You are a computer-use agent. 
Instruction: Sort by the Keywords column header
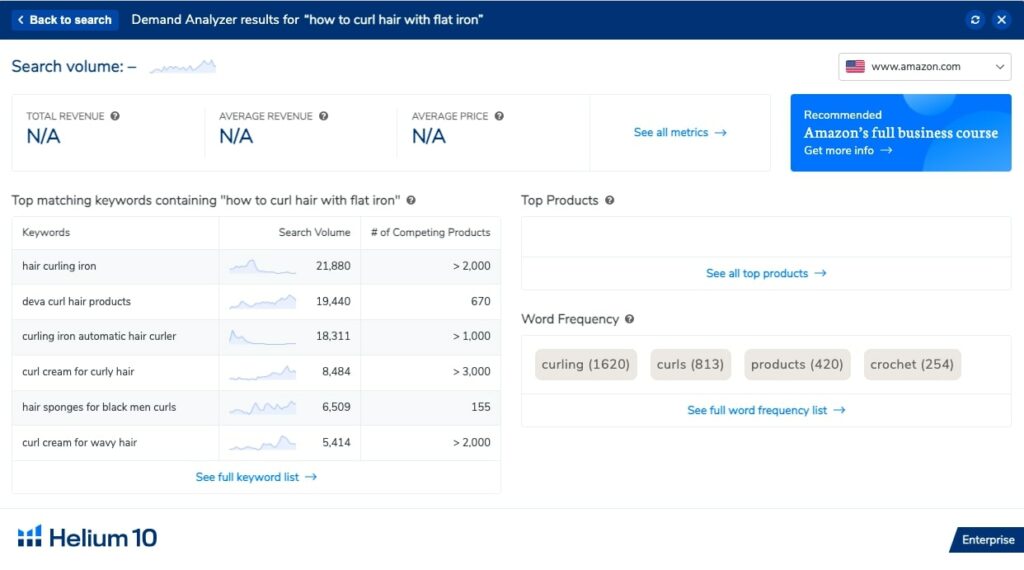coord(46,232)
